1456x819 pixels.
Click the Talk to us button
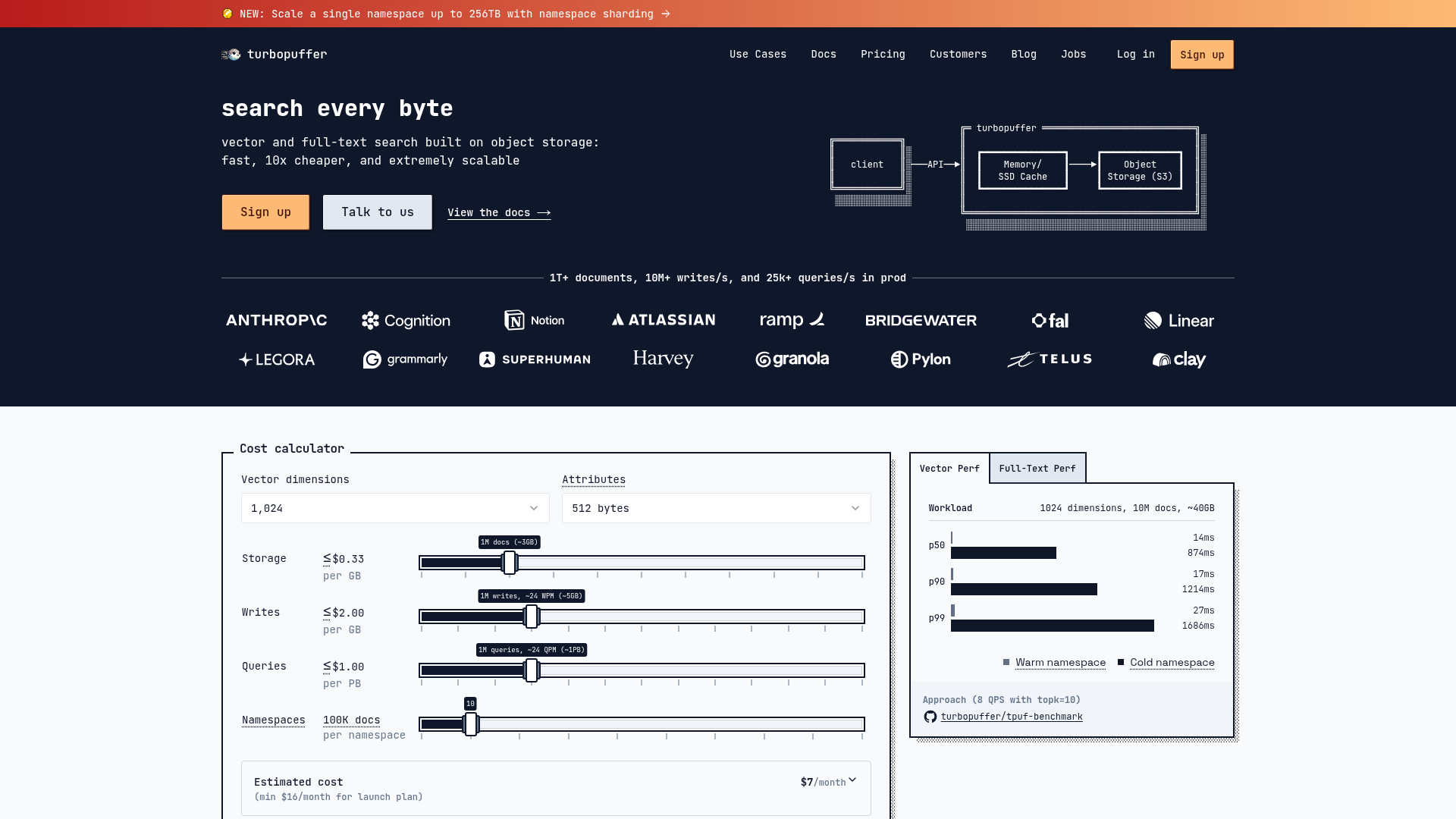pyautogui.click(x=378, y=212)
